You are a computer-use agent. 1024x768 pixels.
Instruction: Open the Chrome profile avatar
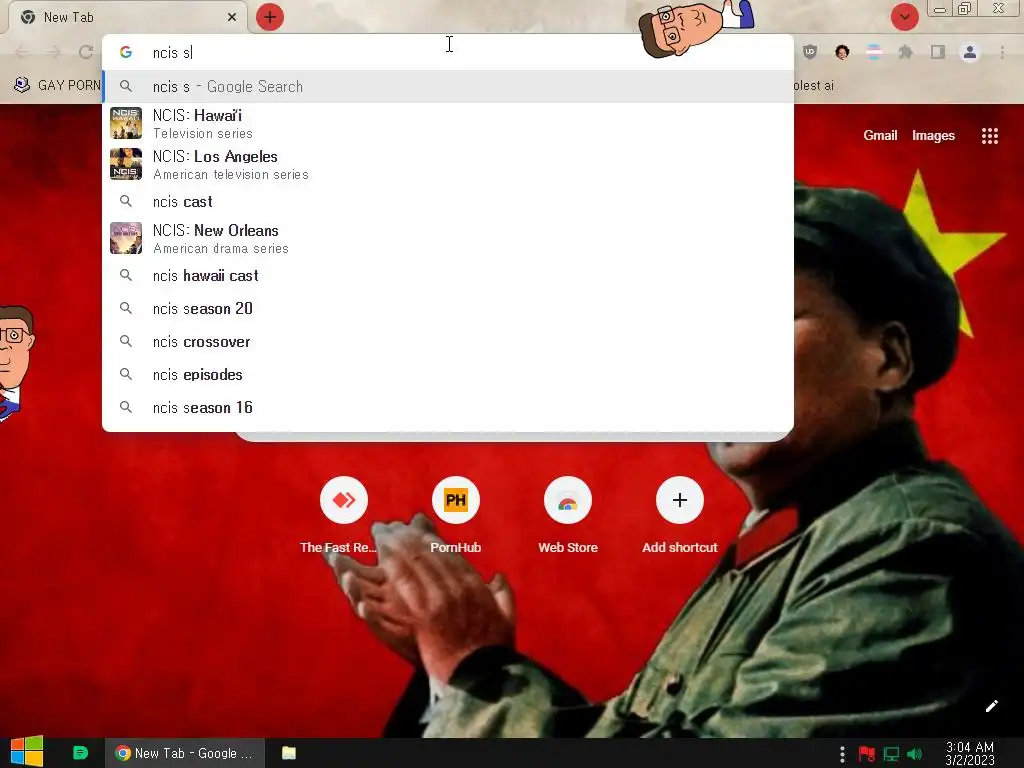[x=970, y=52]
